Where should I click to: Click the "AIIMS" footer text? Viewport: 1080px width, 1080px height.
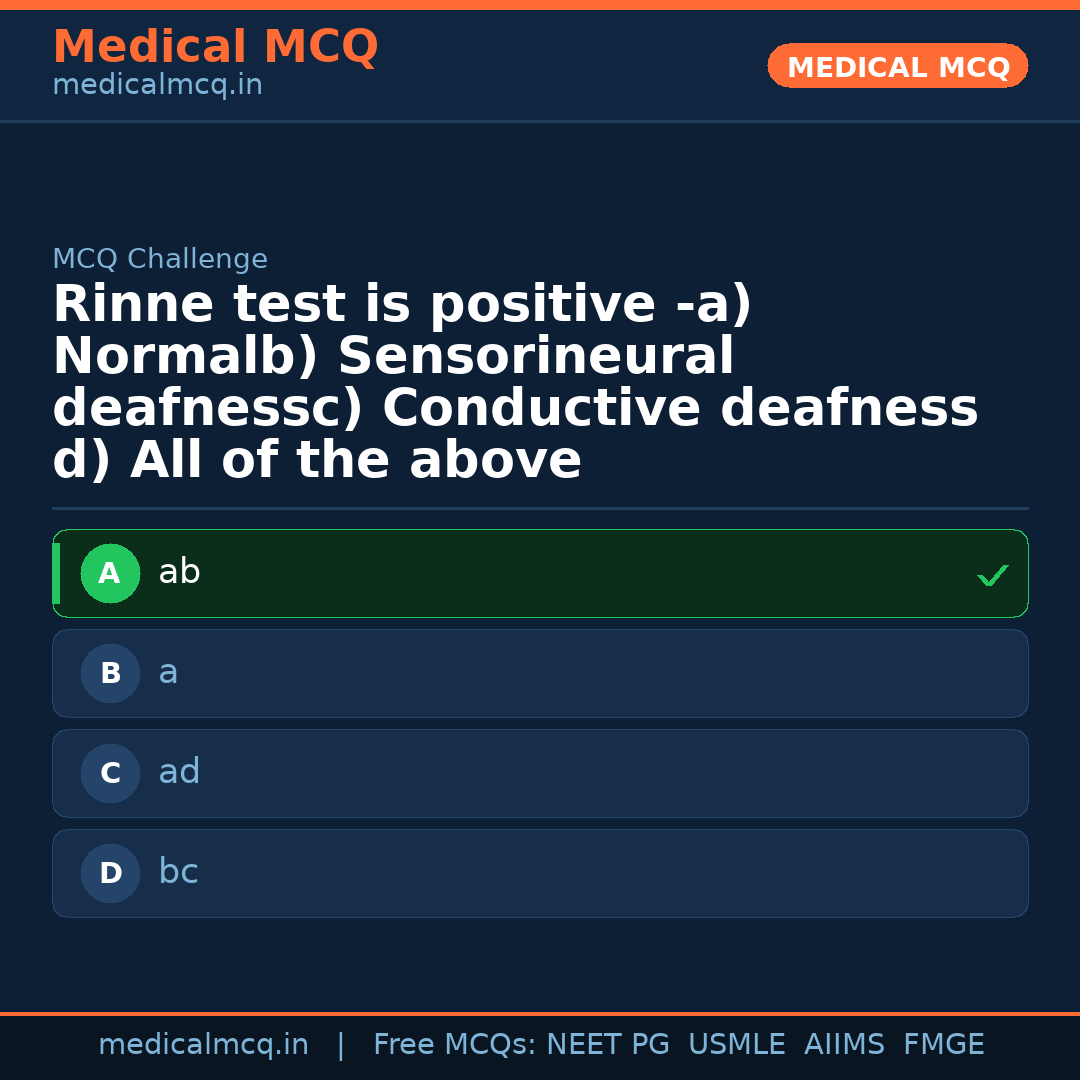point(844,1045)
